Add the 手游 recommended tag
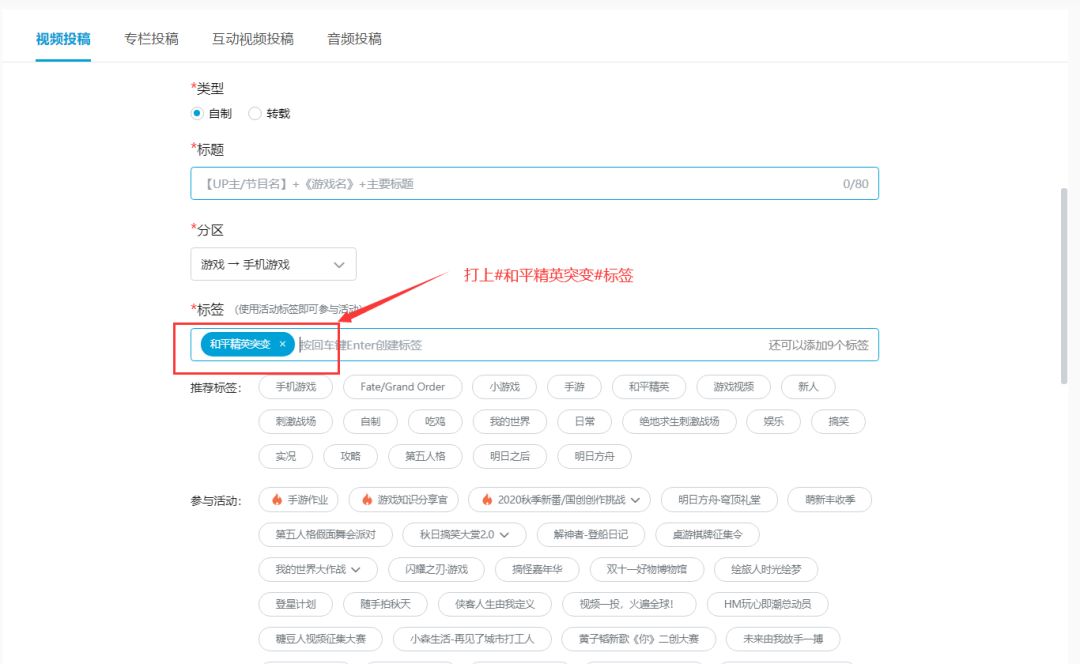 (574, 387)
